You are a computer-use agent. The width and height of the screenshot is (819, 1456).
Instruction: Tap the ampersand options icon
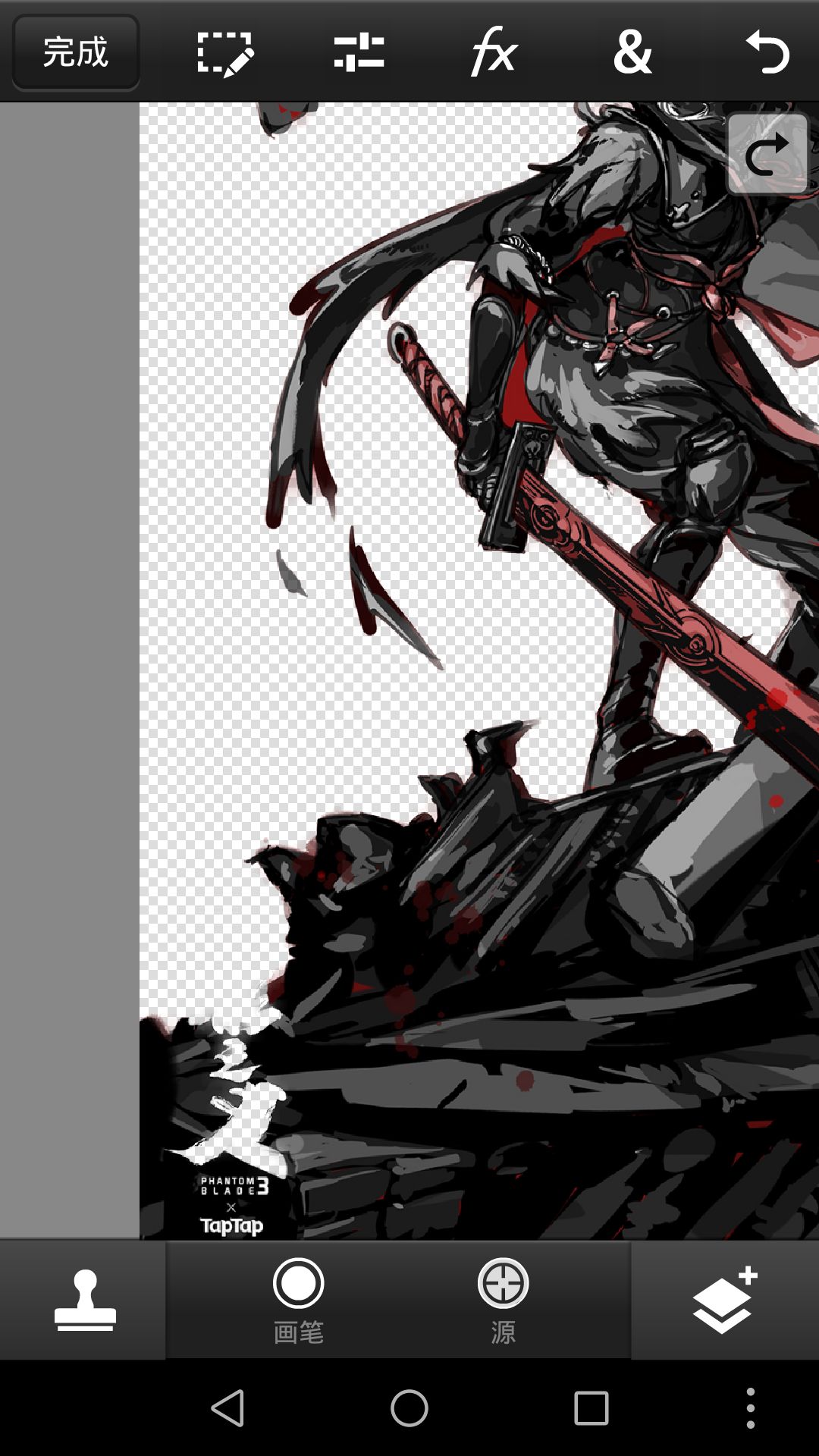pos(632,52)
